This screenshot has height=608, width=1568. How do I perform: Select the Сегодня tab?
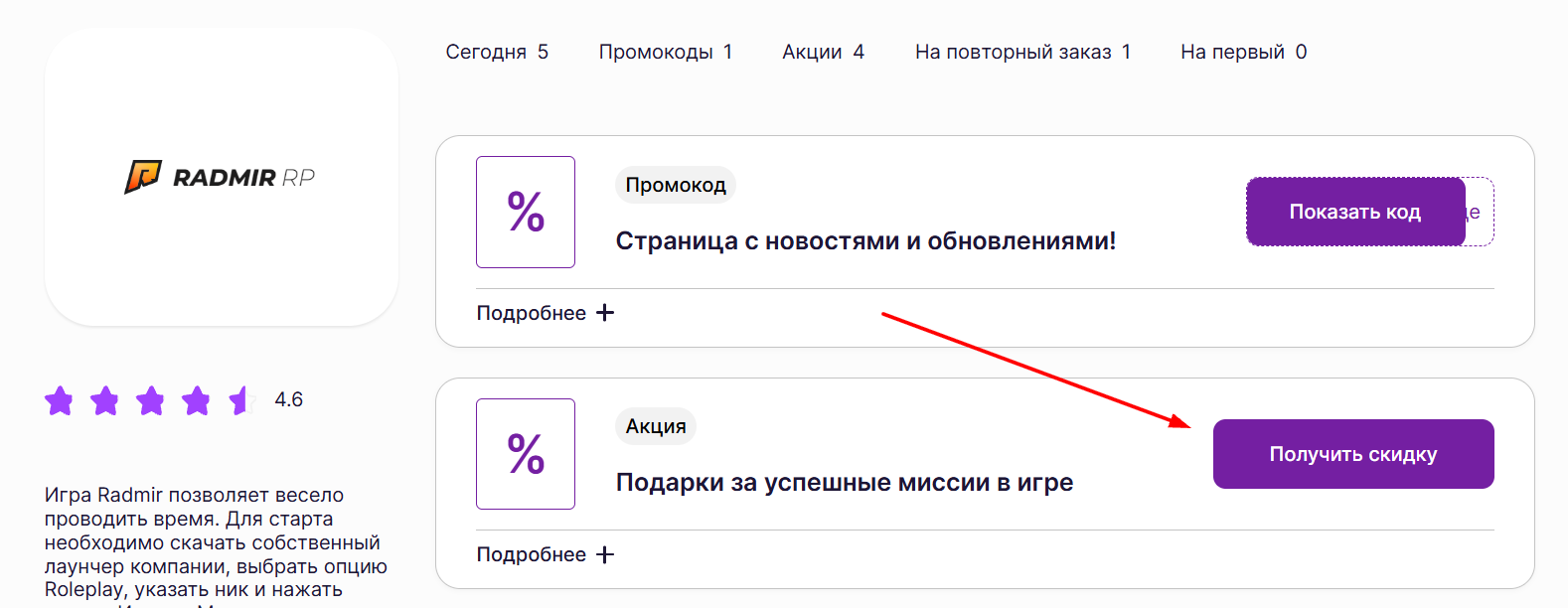tap(499, 51)
